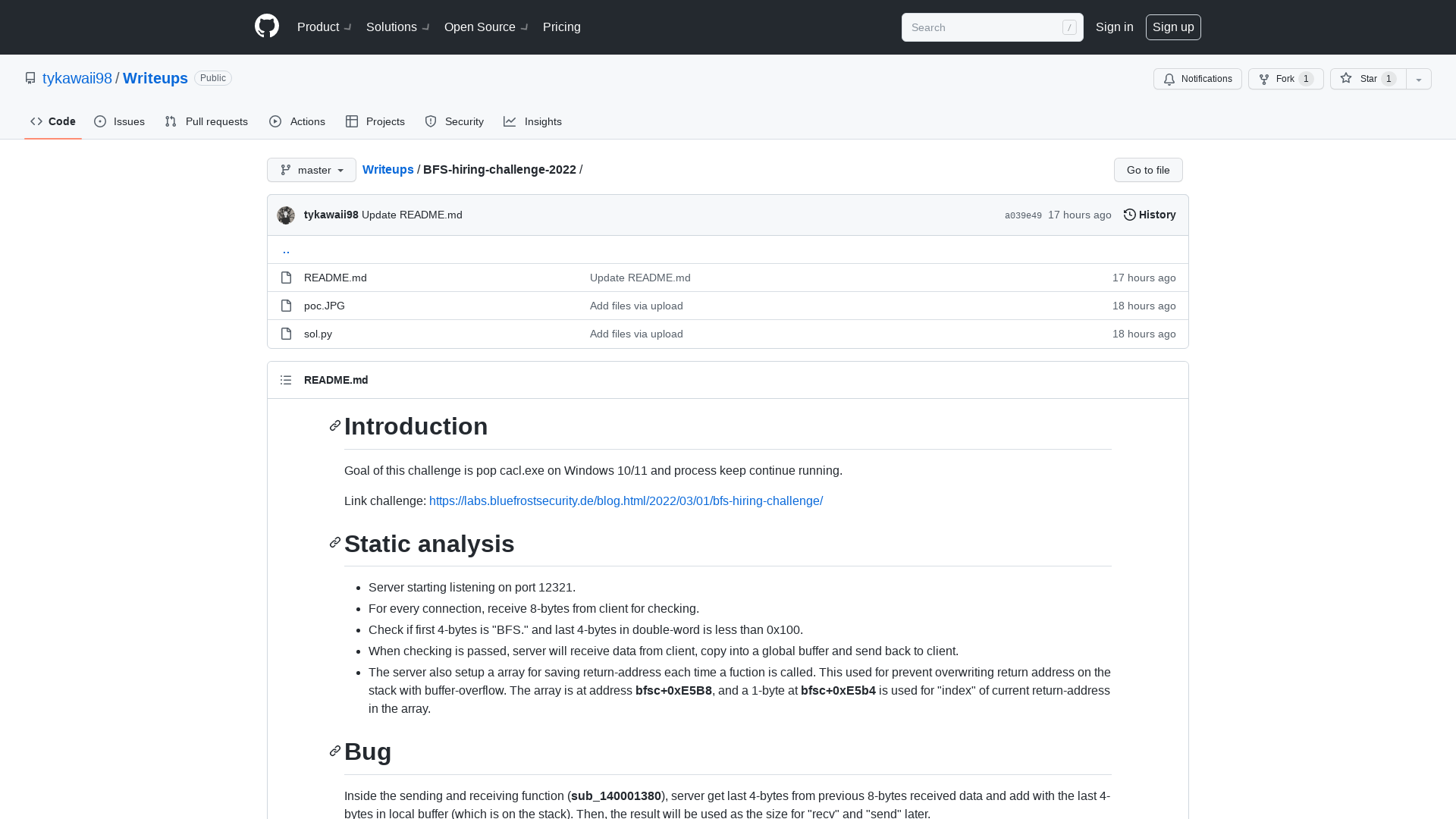Click the Star icon to star the repo
The width and height of the screenshot is (1456, 819).
tap(1346, 79)
